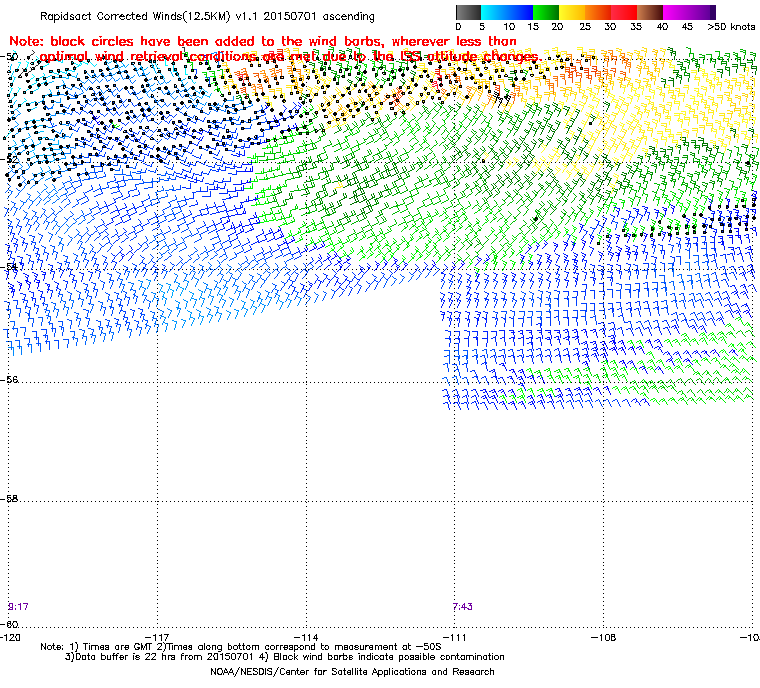Click the '-108' longitude axis label
The image size is (760, 688).
603,637
